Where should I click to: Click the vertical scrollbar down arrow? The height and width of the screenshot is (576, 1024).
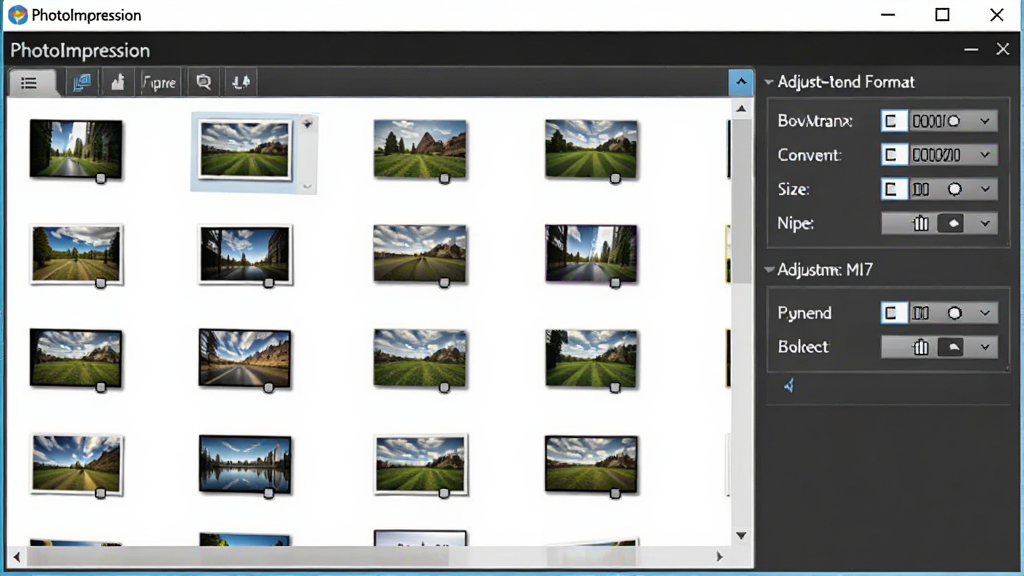(x=741, y=536)
